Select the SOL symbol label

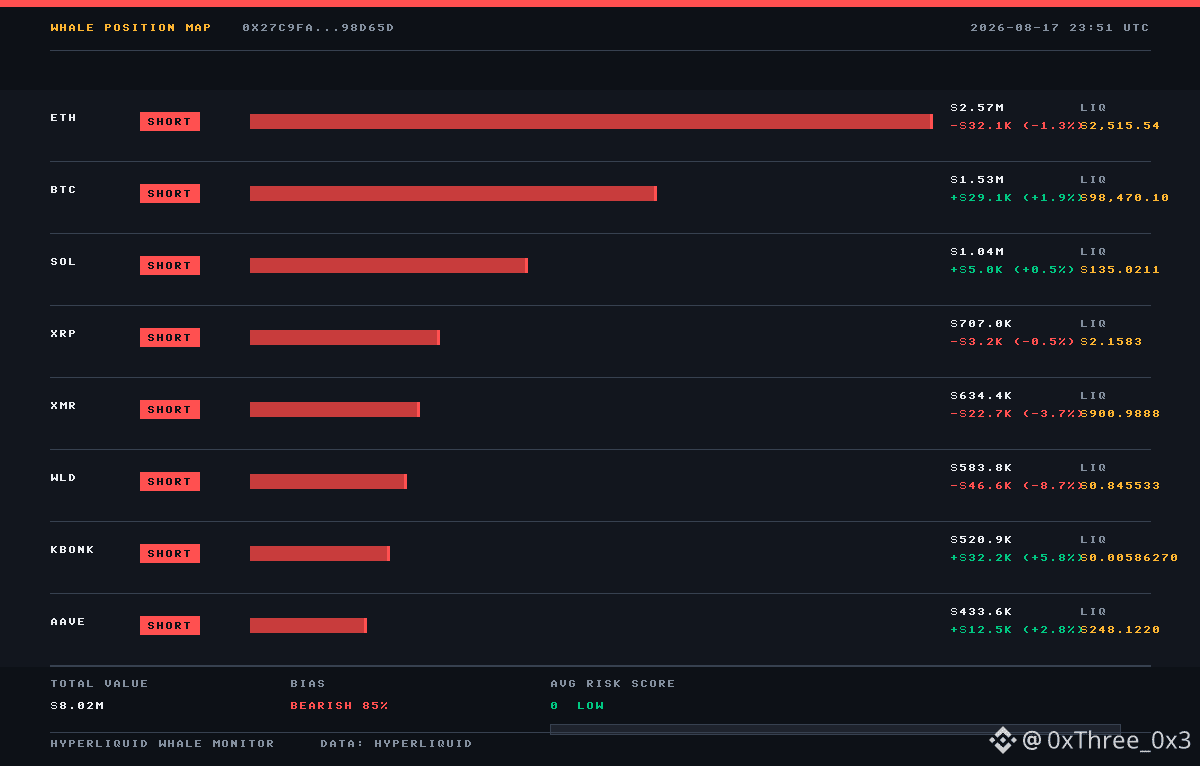click(x=64, y=262)
